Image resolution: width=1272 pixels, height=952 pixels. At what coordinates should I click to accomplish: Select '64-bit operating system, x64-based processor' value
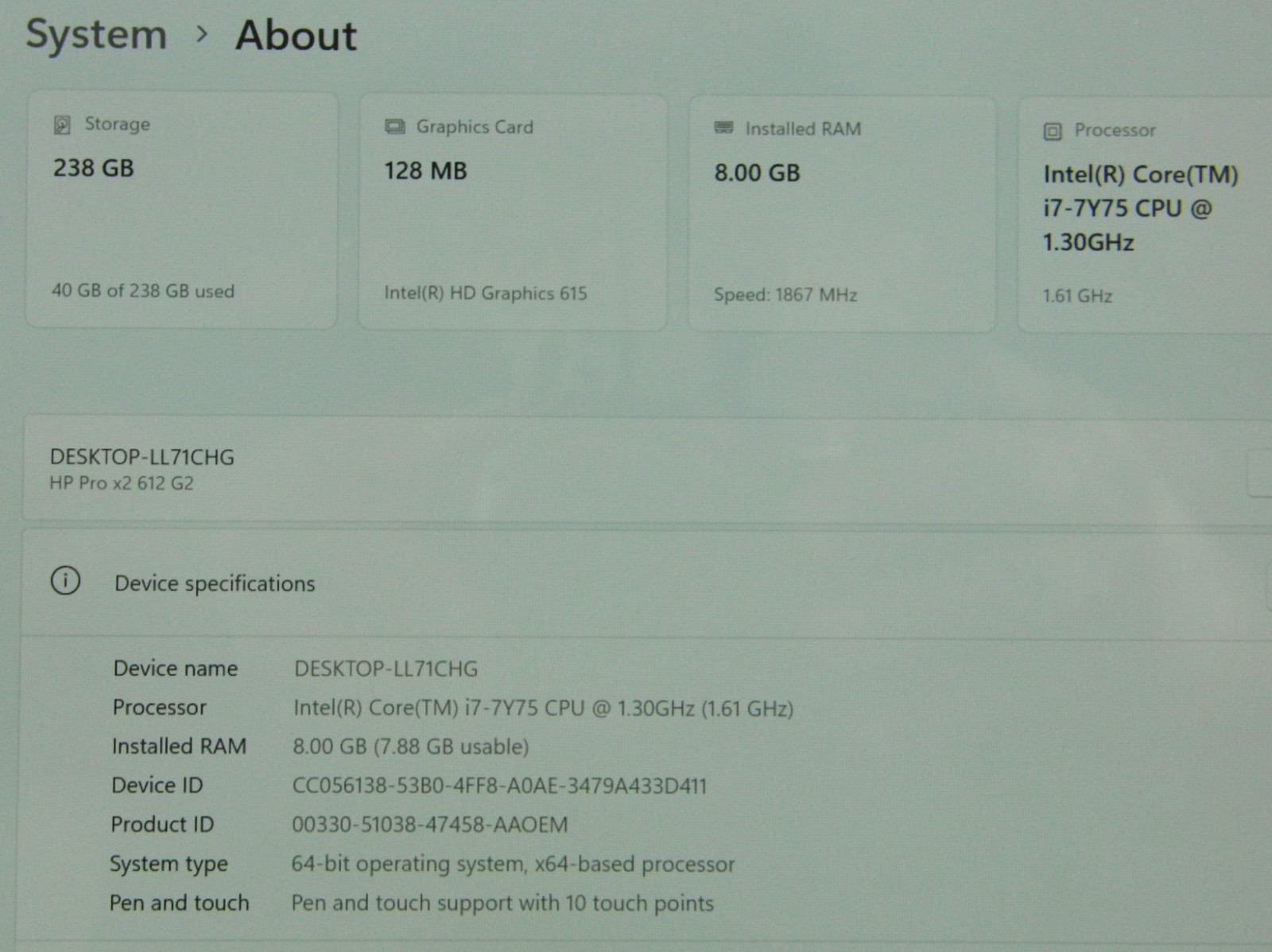pos(514,864)
